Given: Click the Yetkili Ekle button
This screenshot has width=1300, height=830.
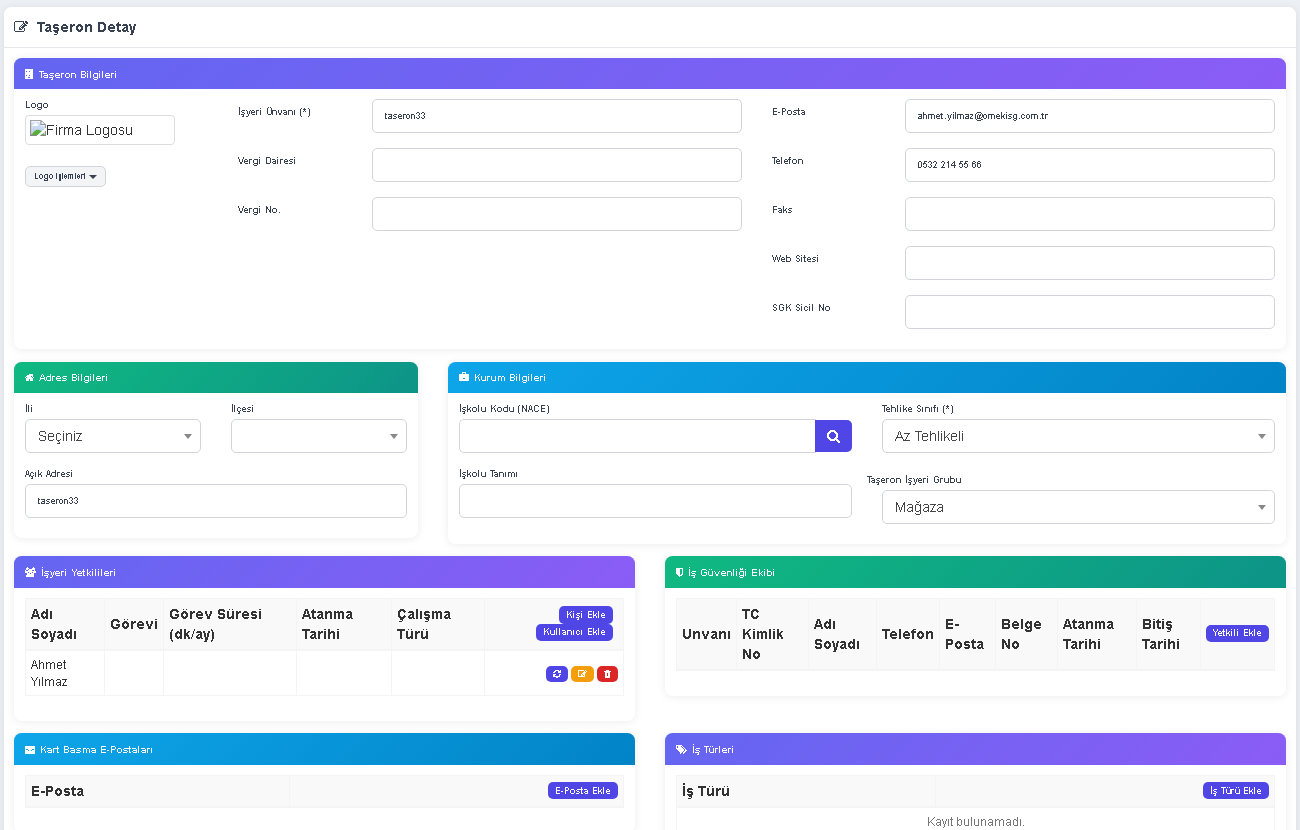Looking at the screenshot, I should click(x=1237, y=633).
